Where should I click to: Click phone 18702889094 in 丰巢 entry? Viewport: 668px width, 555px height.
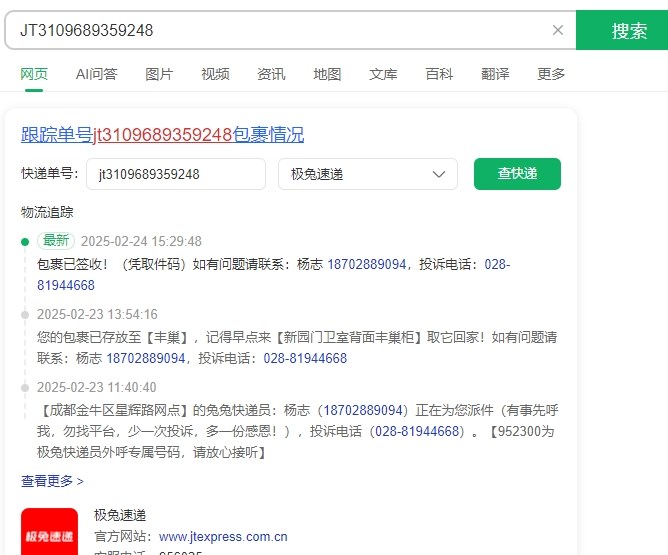point(146,359)
